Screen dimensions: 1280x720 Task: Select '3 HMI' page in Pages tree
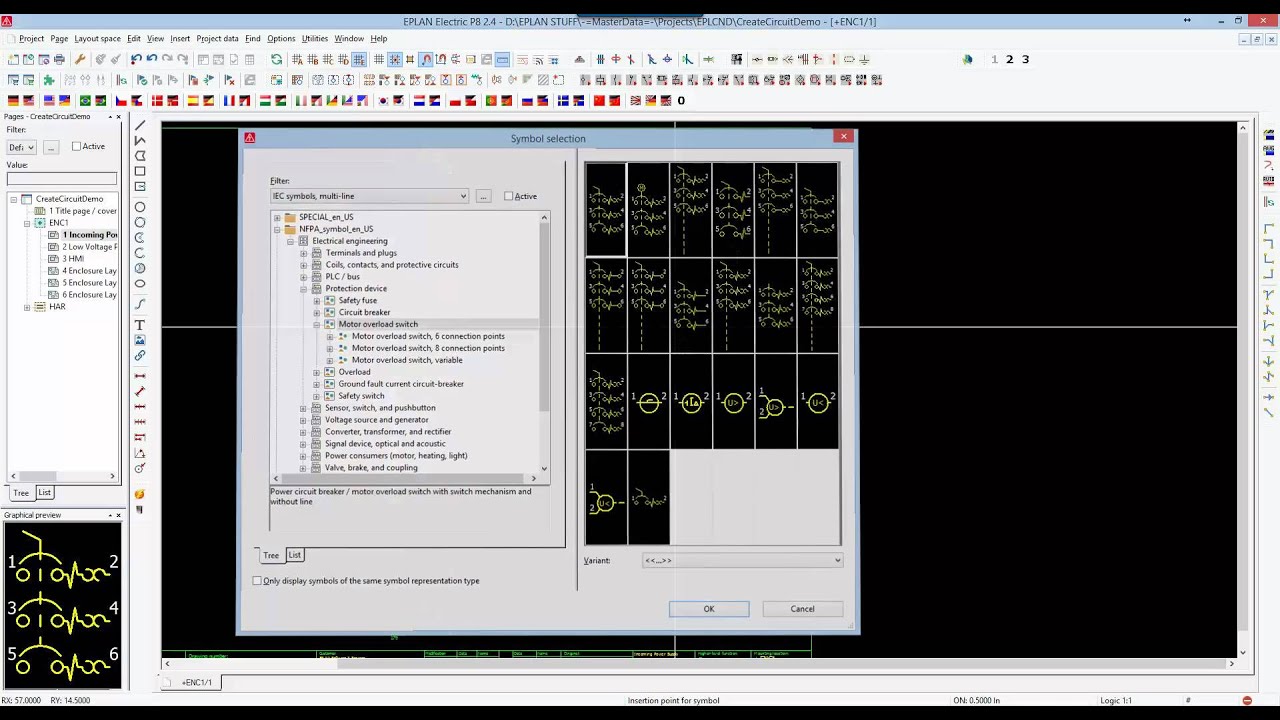tap(73, 259)
